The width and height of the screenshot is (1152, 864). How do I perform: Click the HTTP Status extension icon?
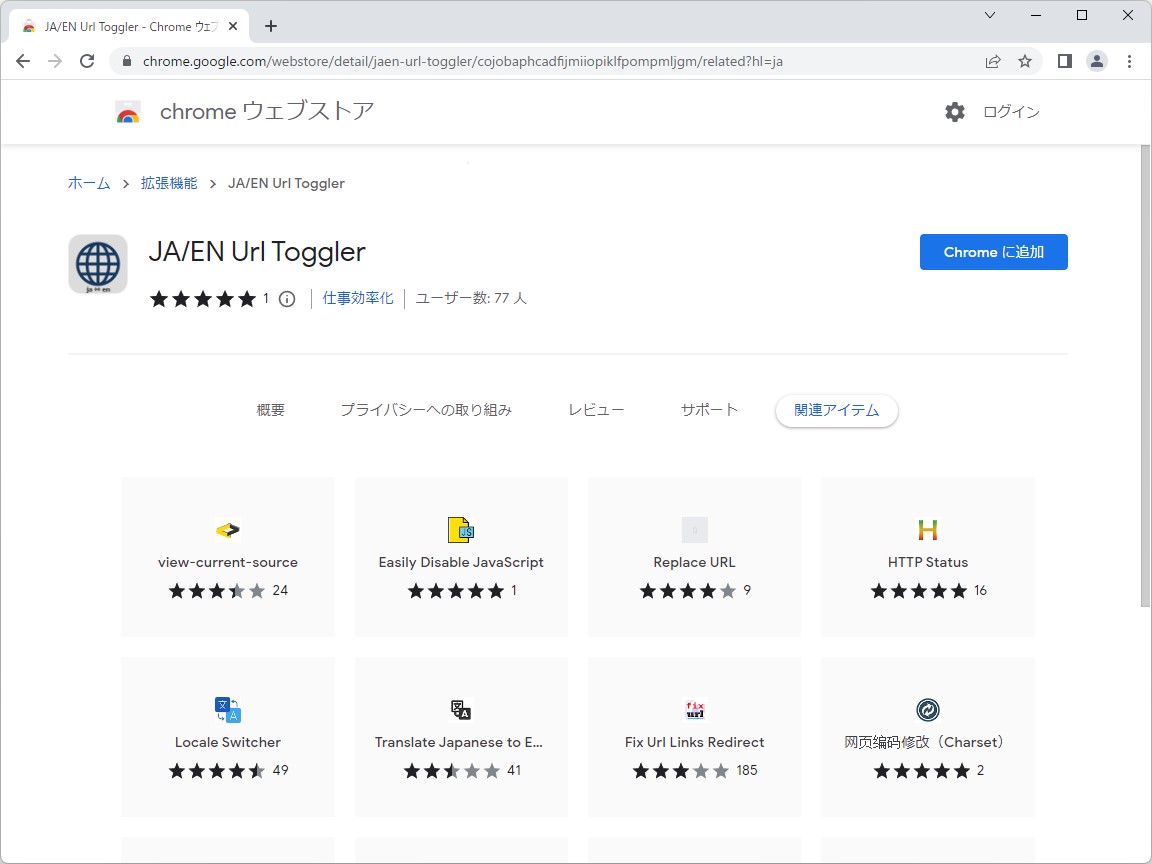[927, 530]
